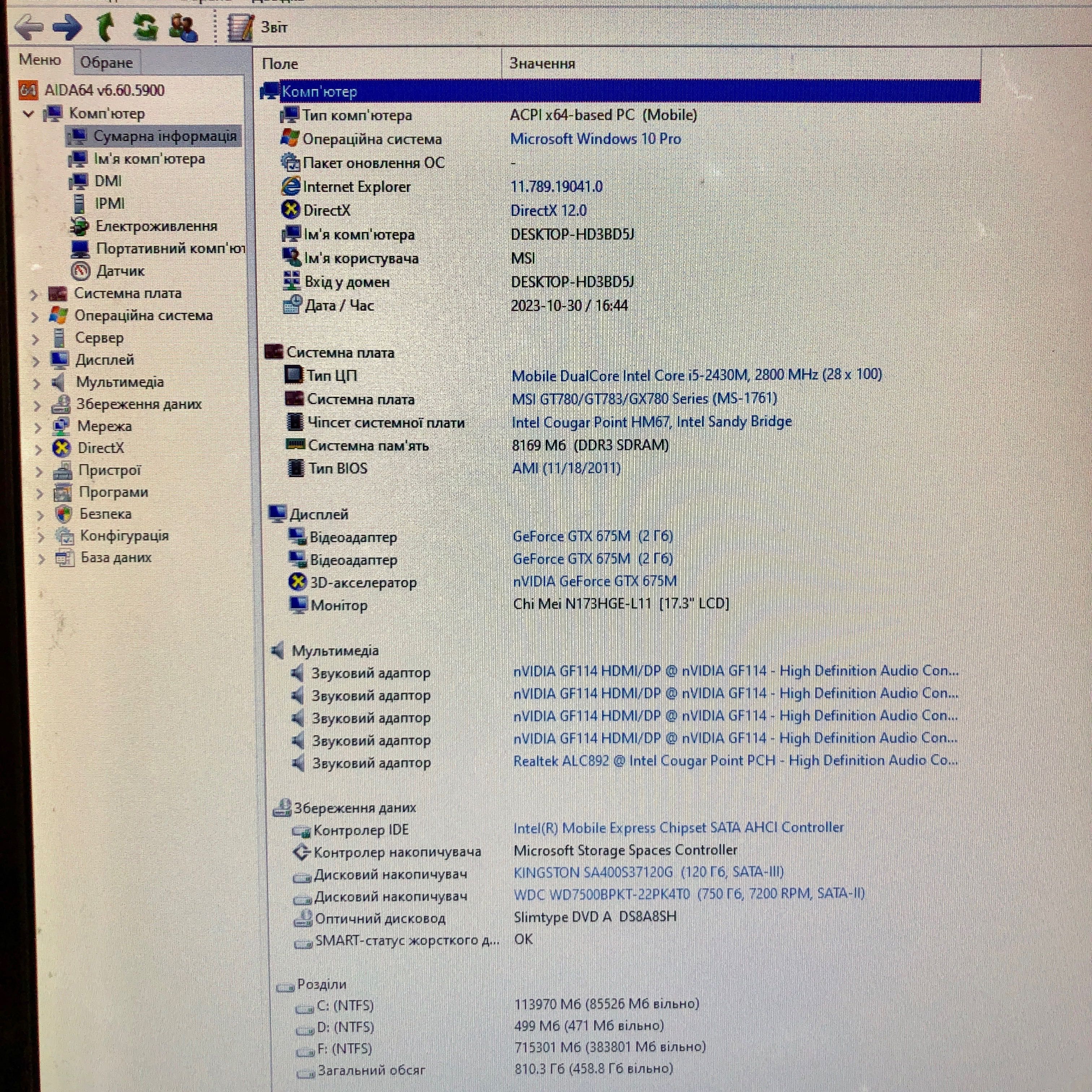Open the Microsoft Windows 10 Pro link
Viewport: 1092px width, 1092px height.
point(596,138)
